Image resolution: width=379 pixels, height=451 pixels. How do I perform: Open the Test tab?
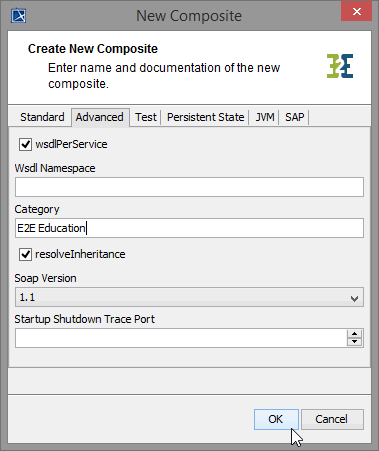[146, 117]
